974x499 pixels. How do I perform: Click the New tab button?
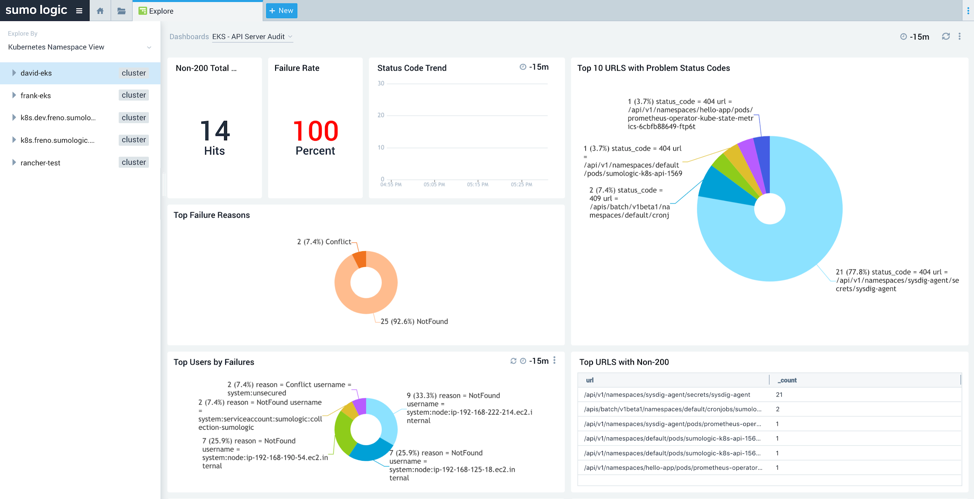(281, 11)
